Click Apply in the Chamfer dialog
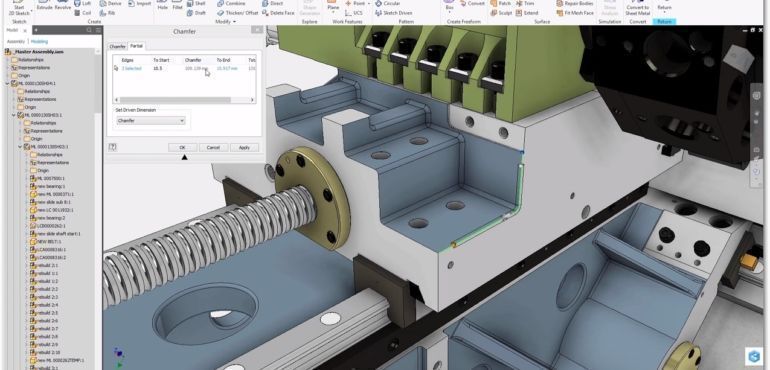770x370 pixels. click(244, 147)
